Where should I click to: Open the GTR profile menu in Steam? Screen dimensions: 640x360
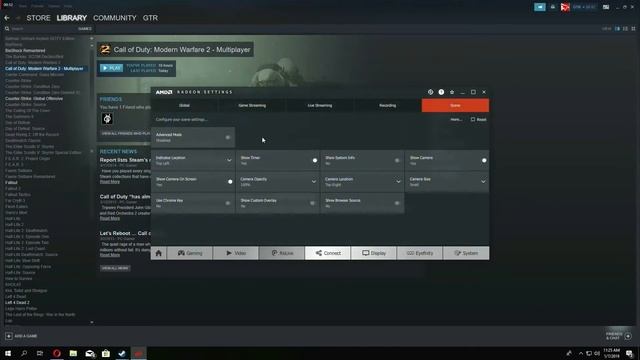(150, 18)
